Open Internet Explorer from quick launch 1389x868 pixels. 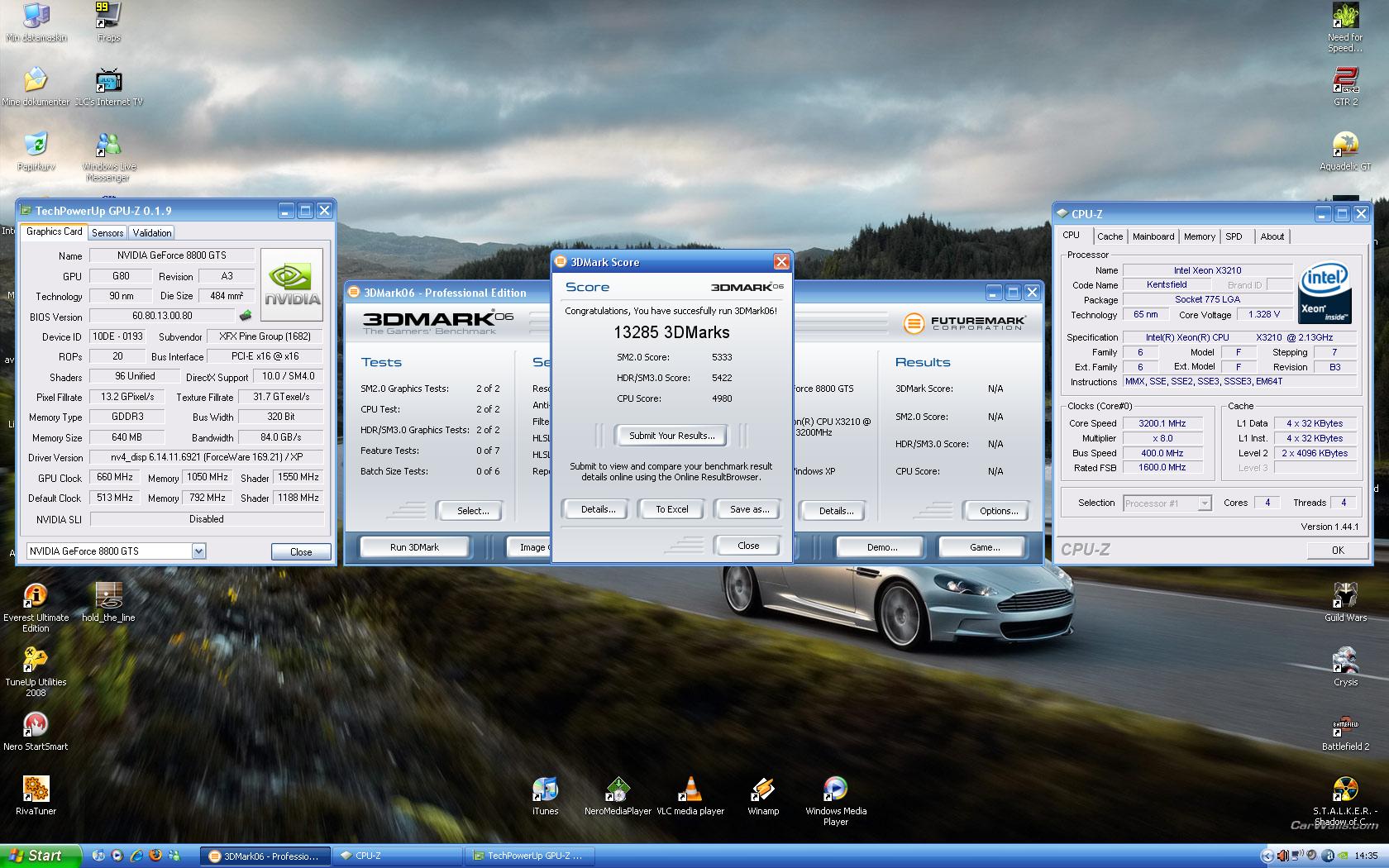tap(136, 856)
